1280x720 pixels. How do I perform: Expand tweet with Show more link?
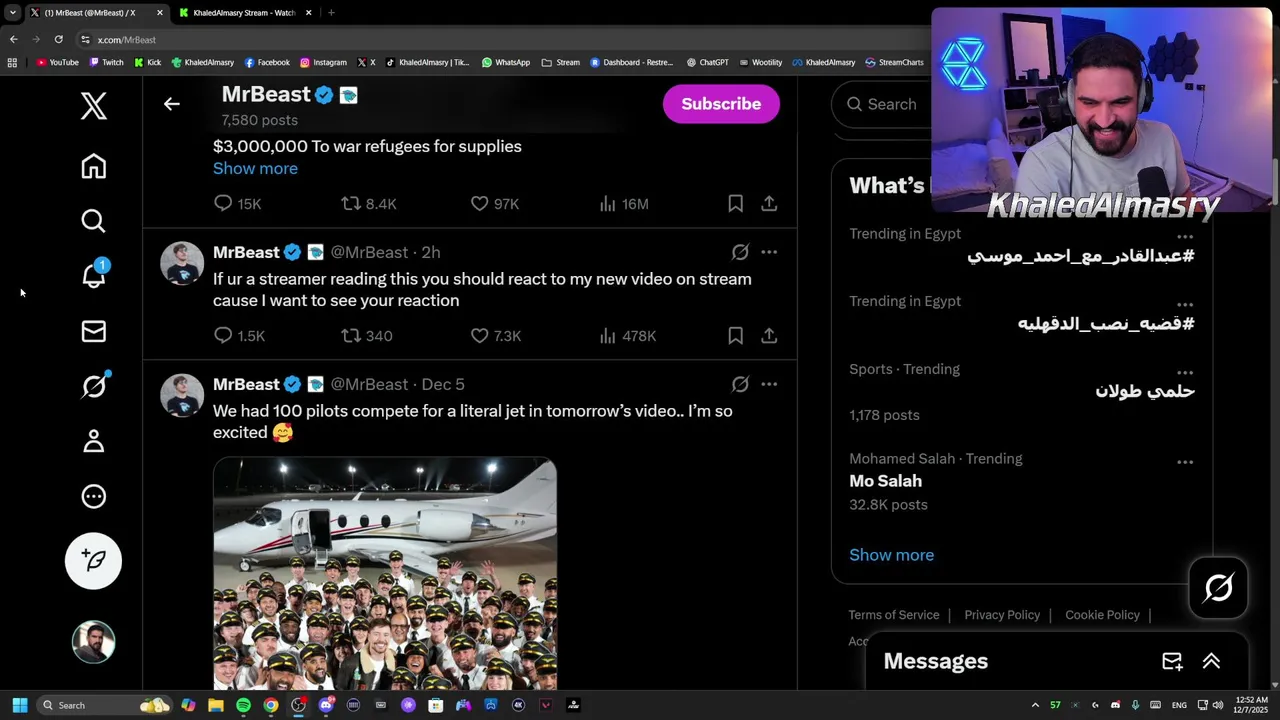pyautogui.click(x=255, y=168)
